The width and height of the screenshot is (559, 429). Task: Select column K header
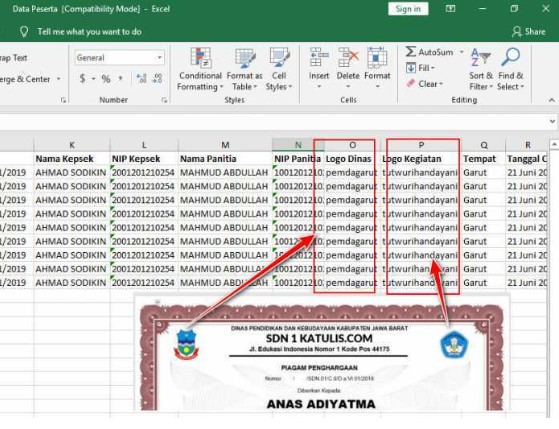[72, 145]
